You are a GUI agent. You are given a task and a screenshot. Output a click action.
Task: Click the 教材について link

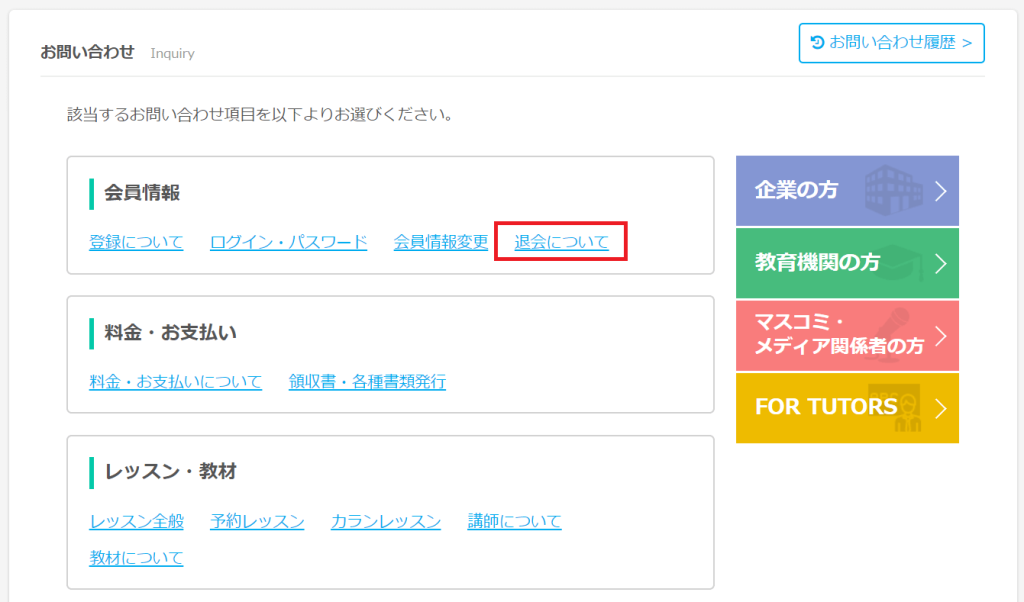coord(136,558)
